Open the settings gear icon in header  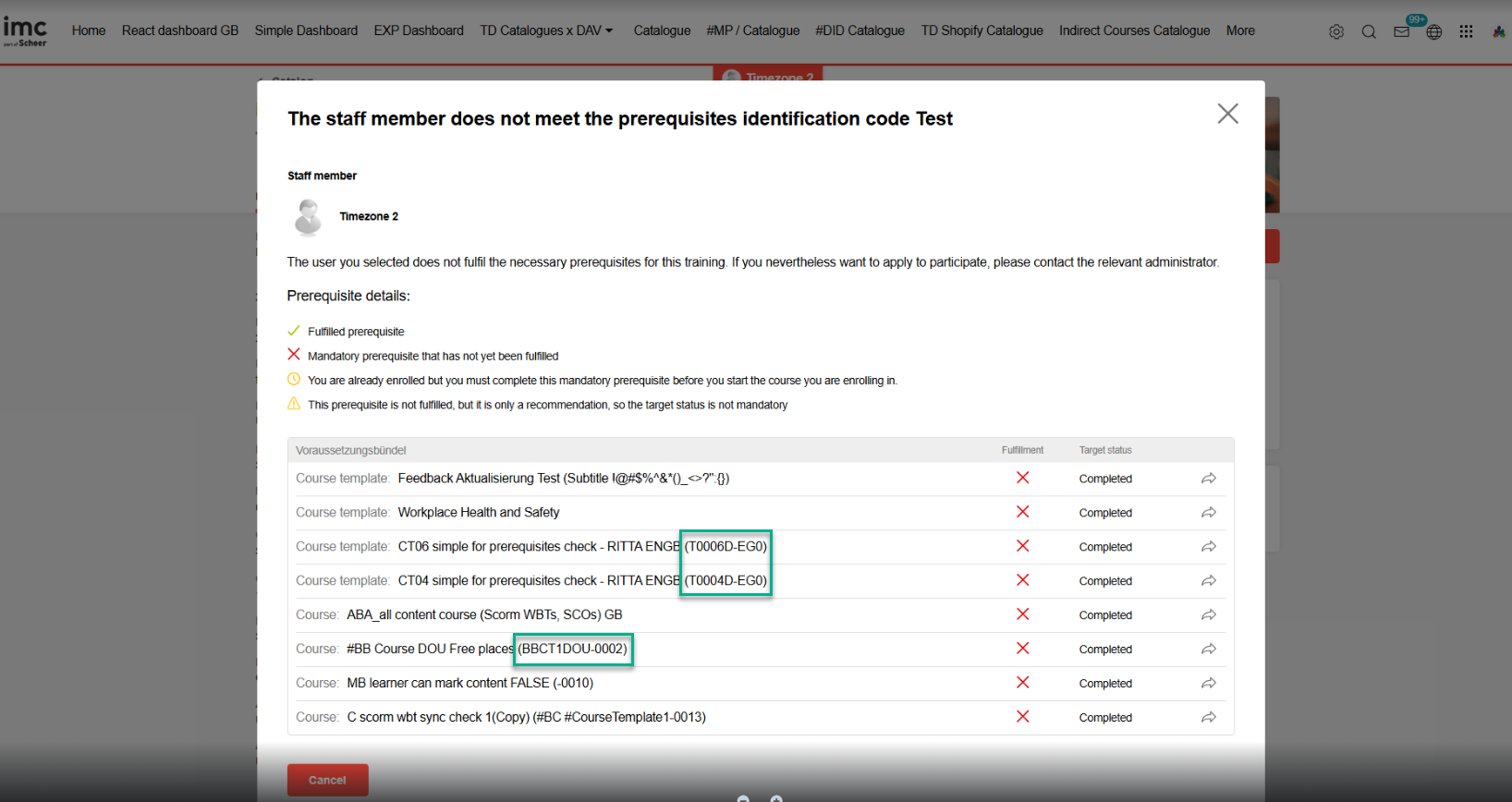point(1335,31)
